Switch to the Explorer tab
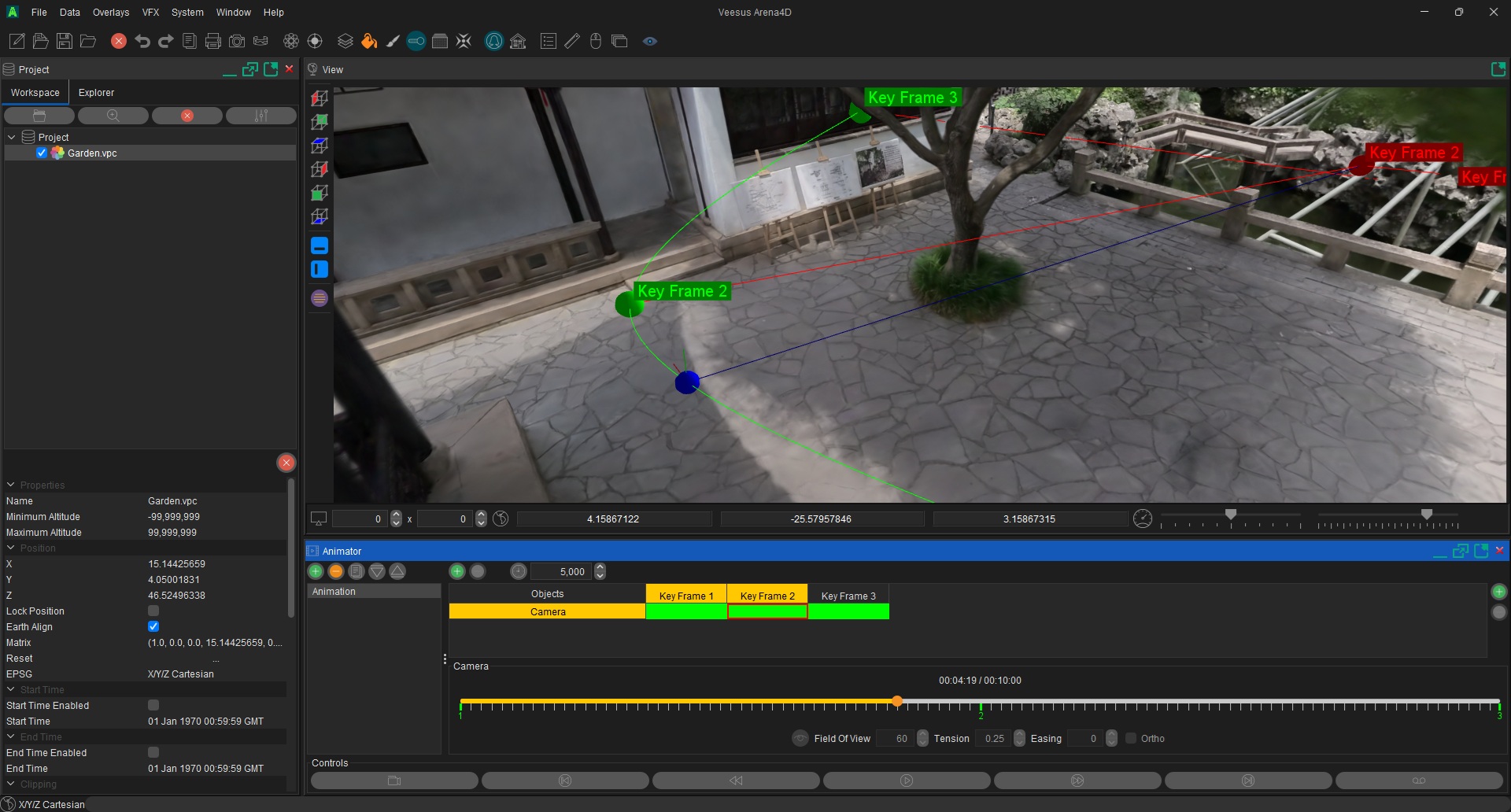The width and height of the screenshot is (1511, 812). click(x=96, y=92)
